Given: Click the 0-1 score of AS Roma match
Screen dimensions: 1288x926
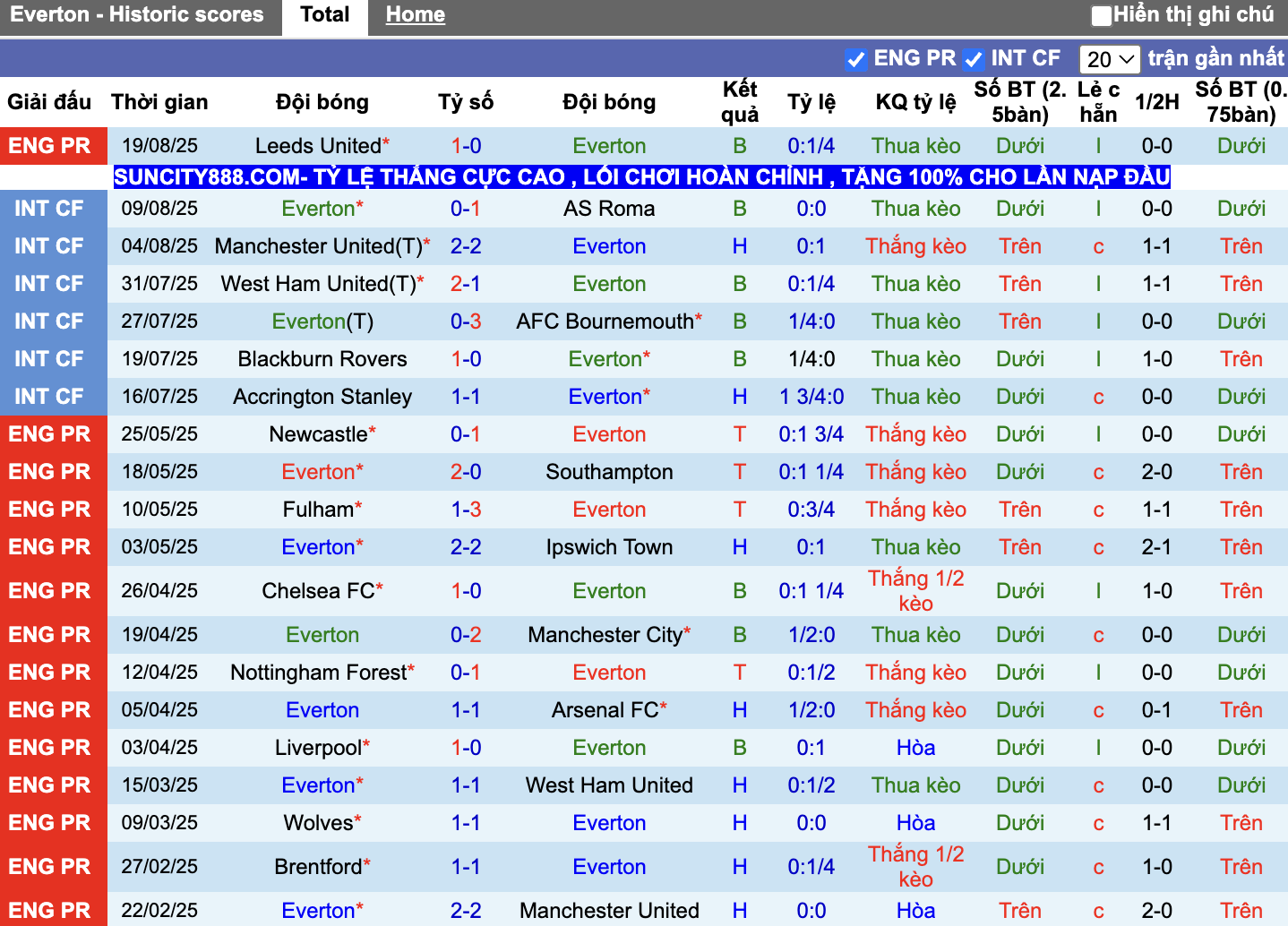Looking at the screenshot, I should point(466,209).
